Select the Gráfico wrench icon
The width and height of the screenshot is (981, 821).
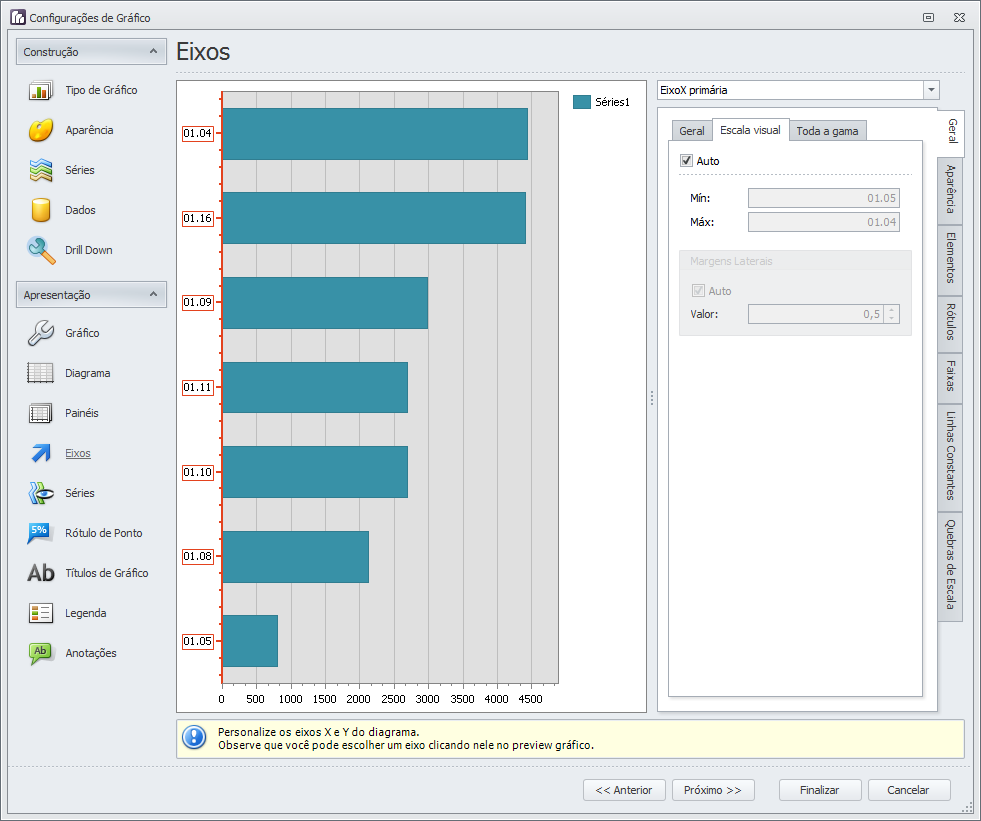41,333
